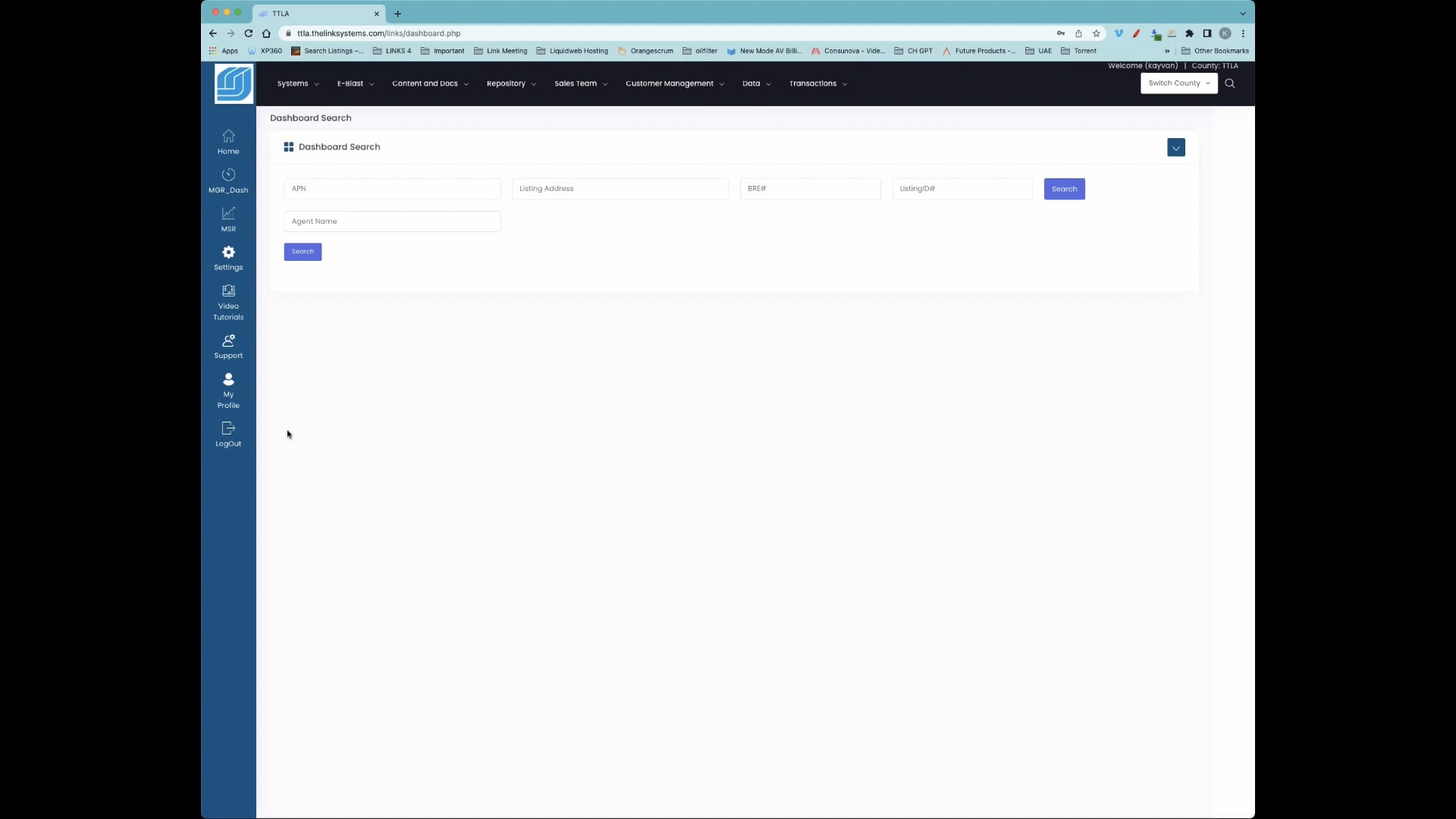Open the Vimeo browser extension icon
Image resolution: width=1456 pixels, height=819 pixels.
1120,33
